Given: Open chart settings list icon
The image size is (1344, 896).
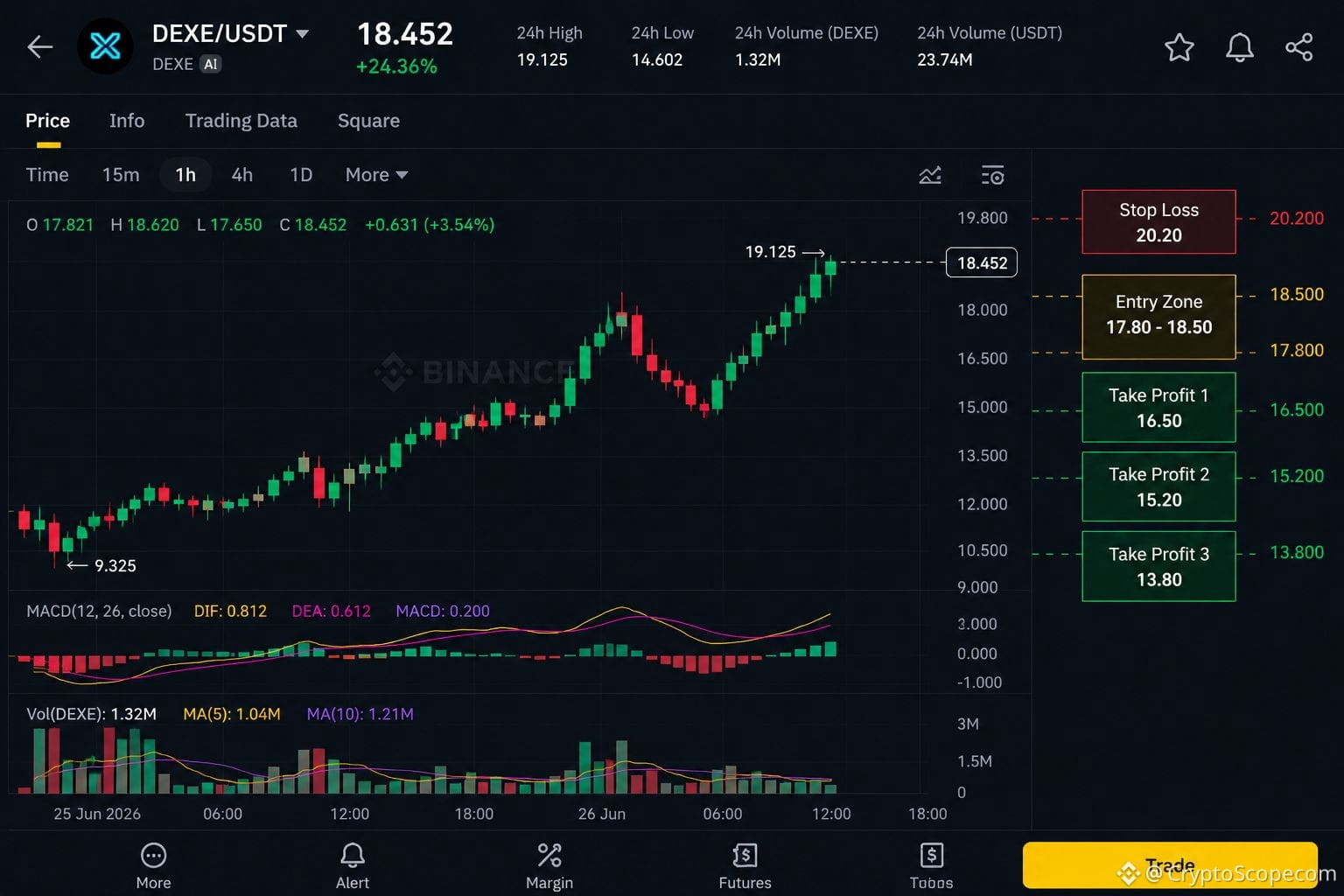Looking at the screenshot, I should coord(992,175).
